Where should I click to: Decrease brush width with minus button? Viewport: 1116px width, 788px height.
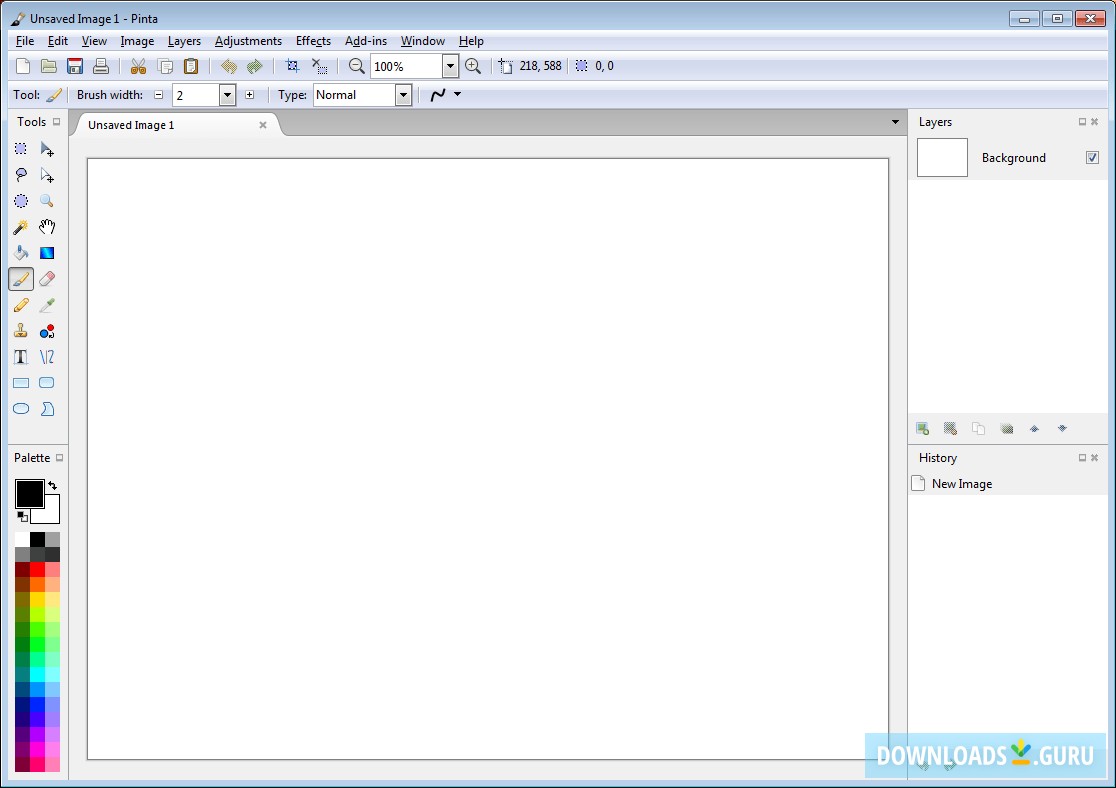point(159,95)
